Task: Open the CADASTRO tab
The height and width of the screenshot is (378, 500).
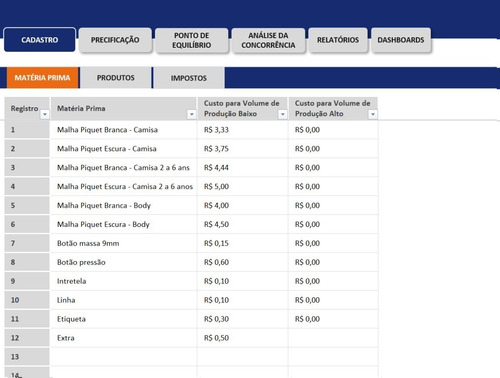Action: coord(40,40)
